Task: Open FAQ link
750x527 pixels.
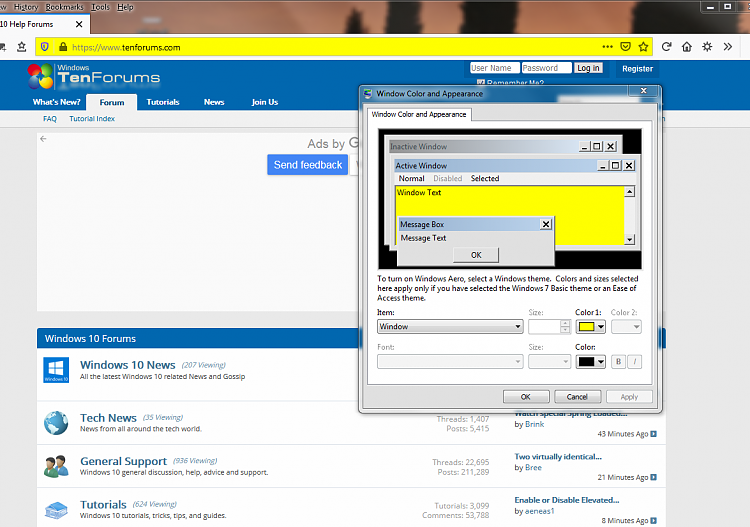Action: coord(50,119)
